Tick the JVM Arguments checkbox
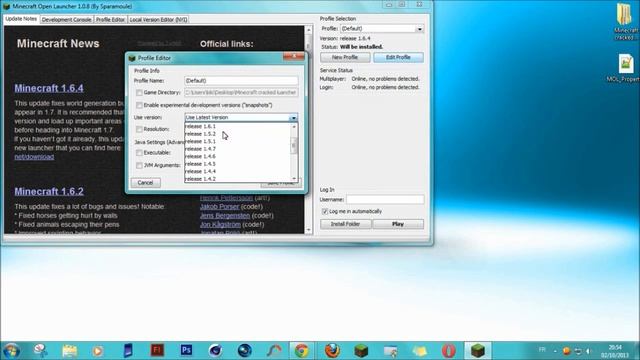The image size is (640, 360). [139, 165]
